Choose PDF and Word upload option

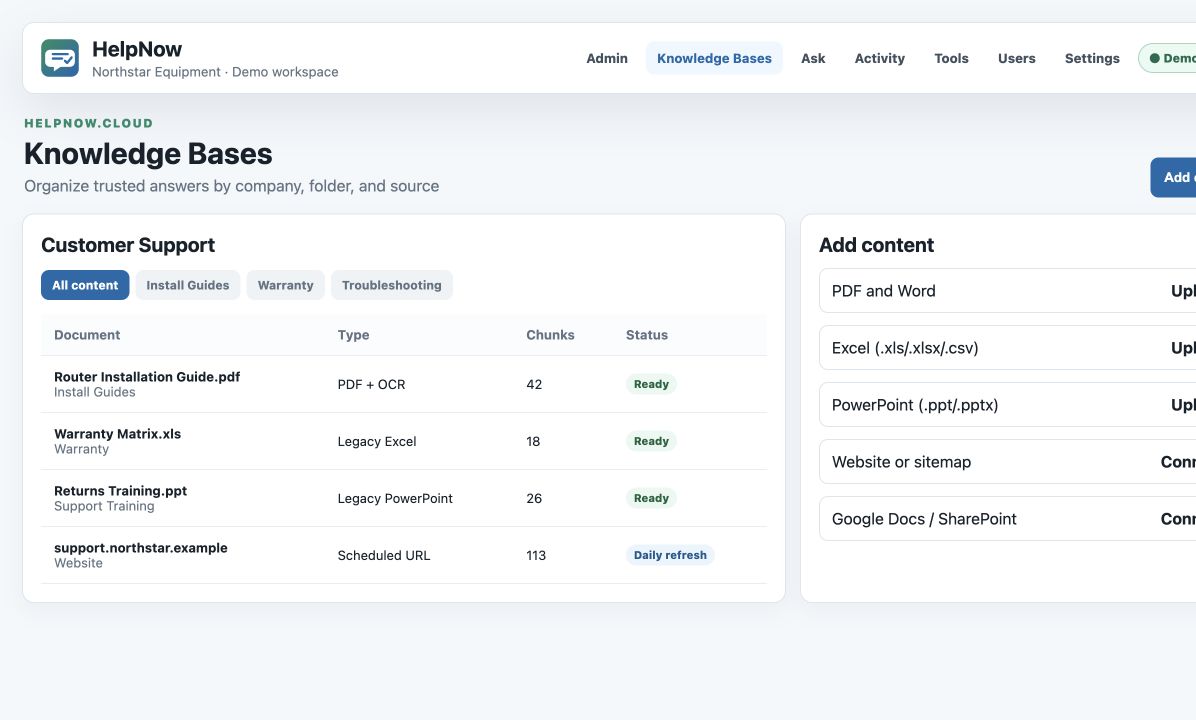point(1007,291)
